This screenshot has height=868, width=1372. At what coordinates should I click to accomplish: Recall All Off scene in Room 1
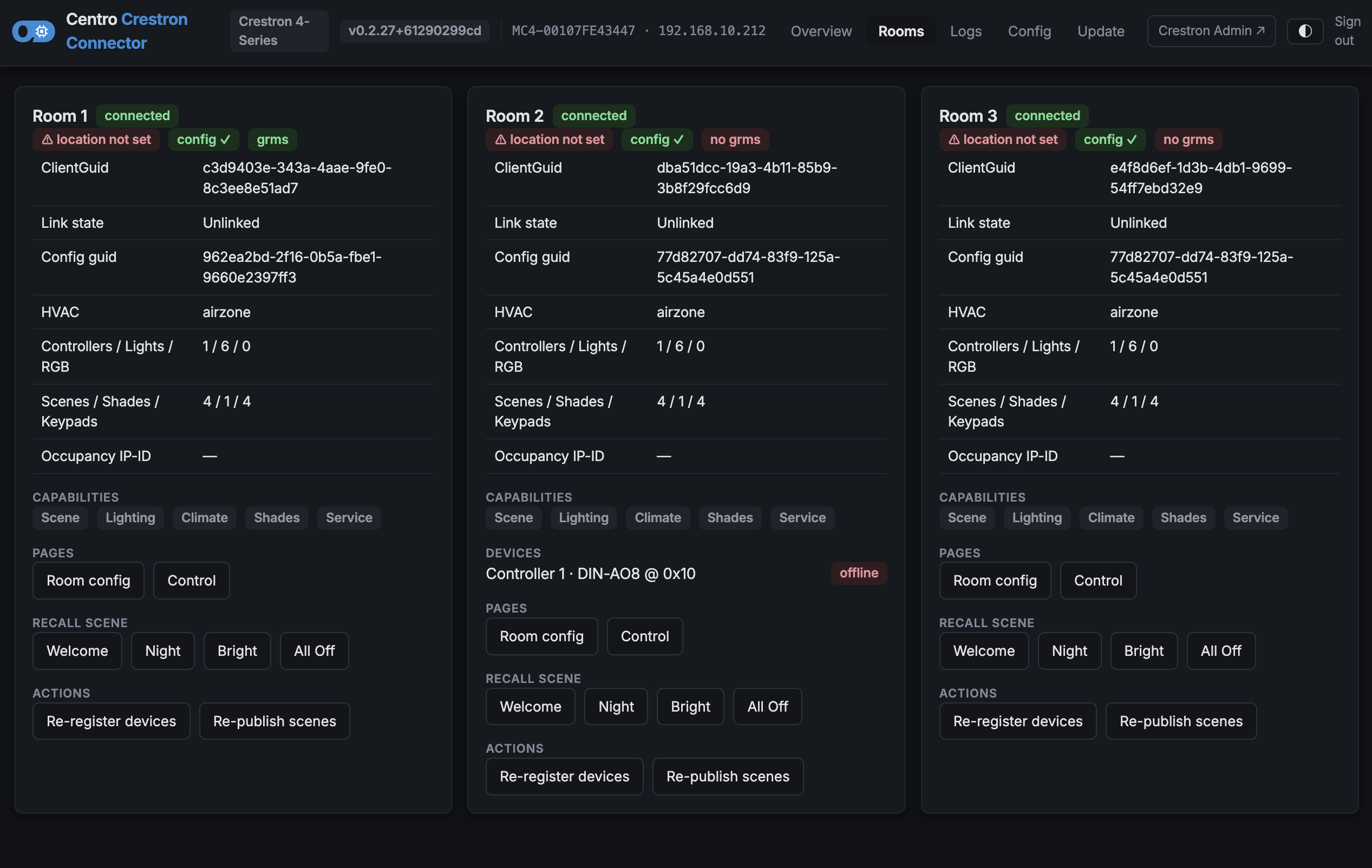tap(315, 651)
